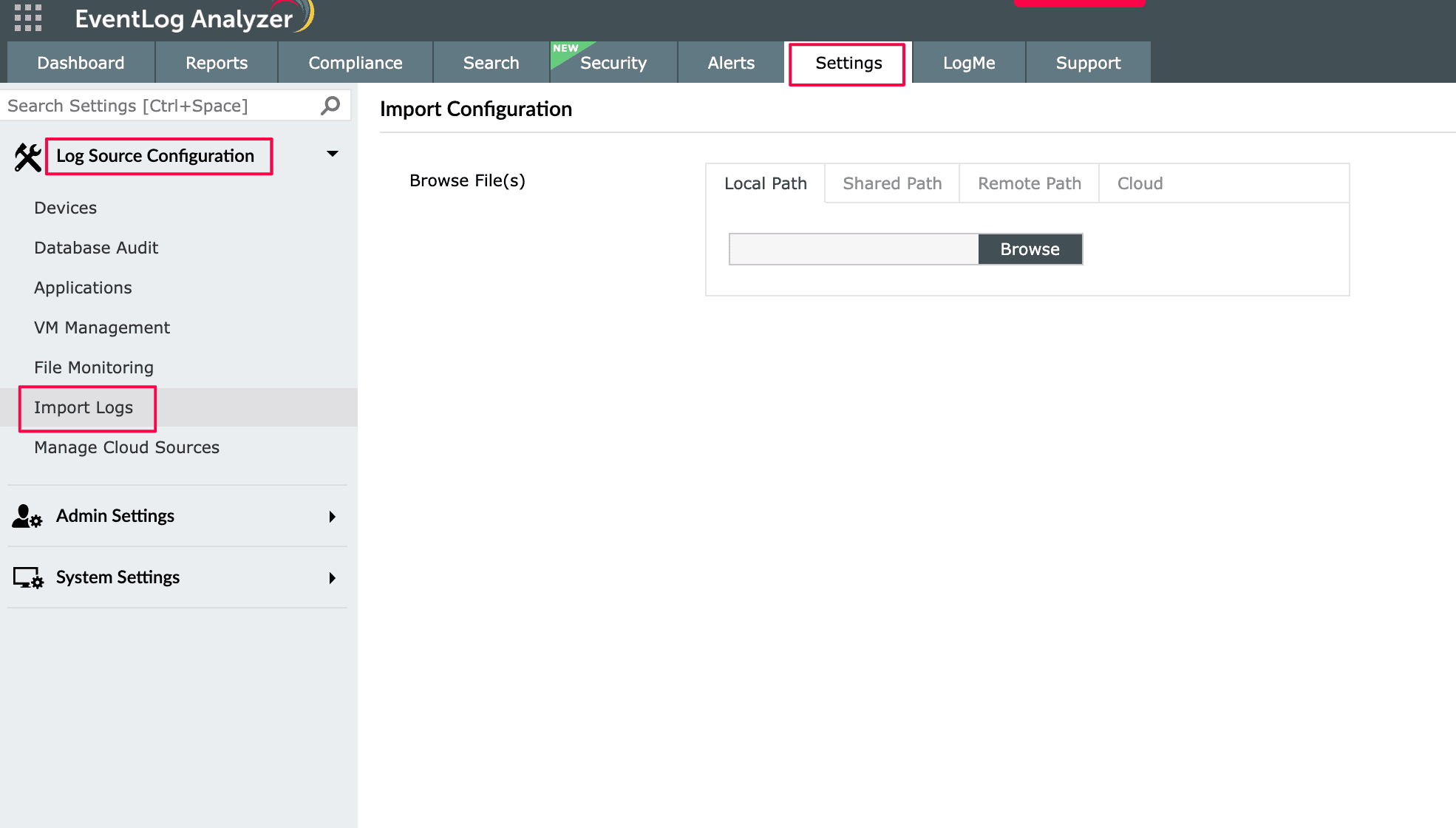Click the search magnifier icon
Viewport: 1456px width, 828px height.
coord(330,106)
